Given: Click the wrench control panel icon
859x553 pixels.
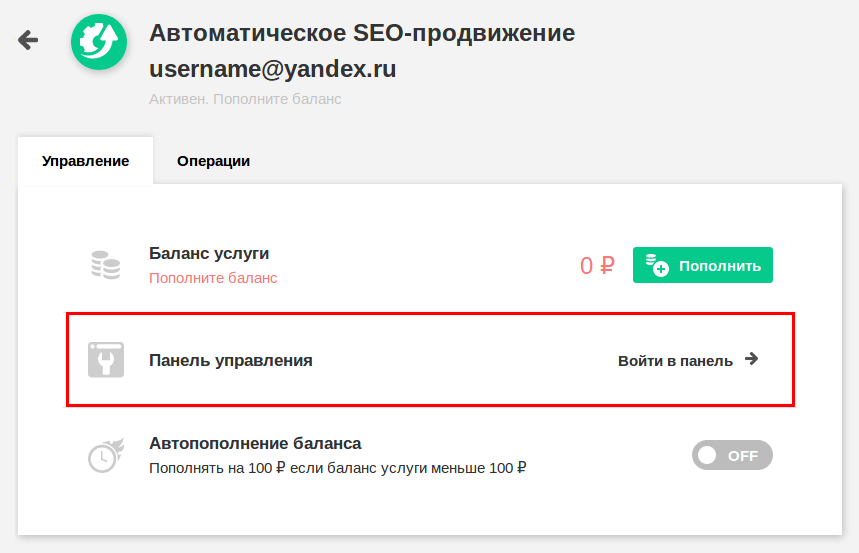Looking at the screenshot, I should pyautogui.click(x=106, y=360).
